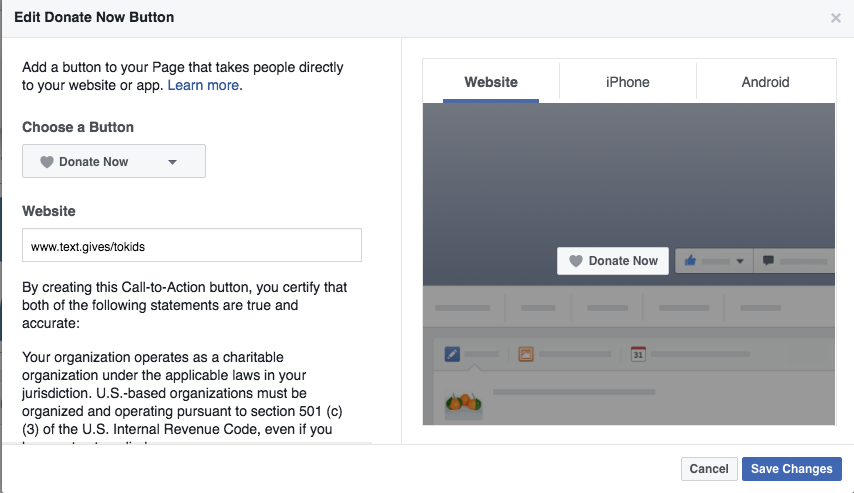This screenshot has width=854, height=493.
Task: Click Save Changes button
Action: (791, 468)
